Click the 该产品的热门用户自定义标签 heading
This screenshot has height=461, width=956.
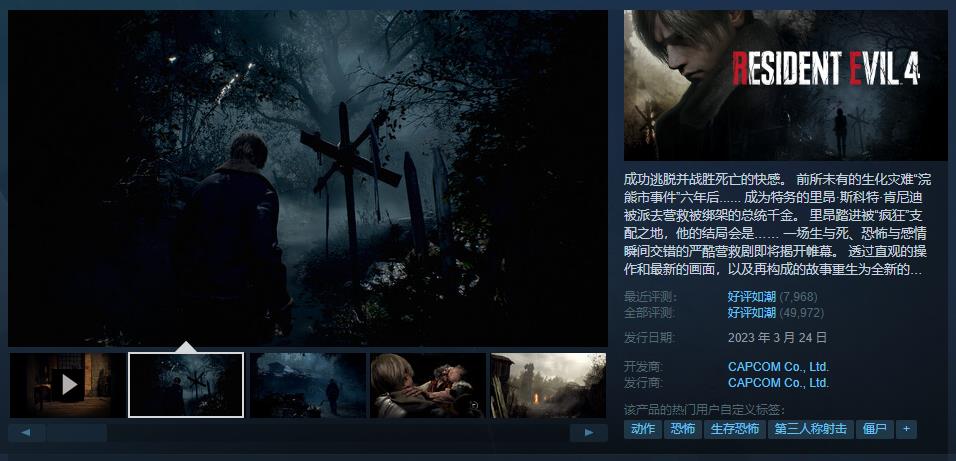(704, 409)
